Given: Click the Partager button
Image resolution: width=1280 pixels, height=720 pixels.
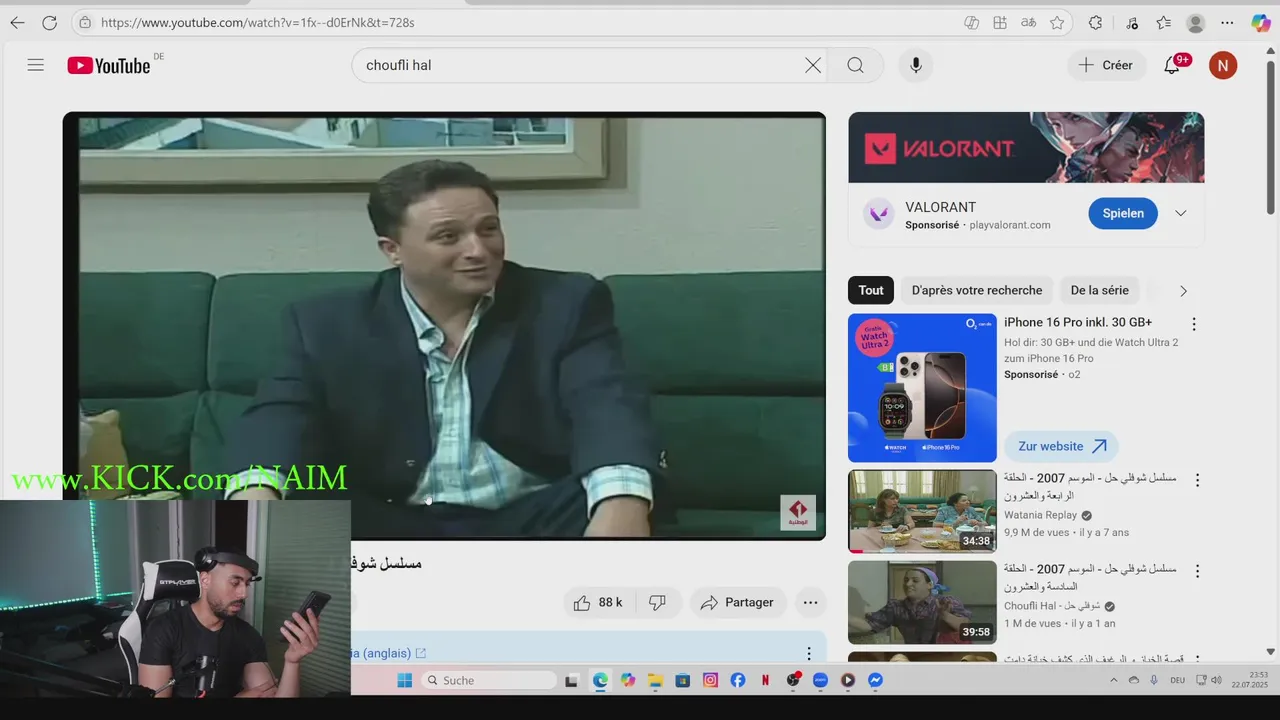Looking at the screenshot, I should (x=737, y=602).
